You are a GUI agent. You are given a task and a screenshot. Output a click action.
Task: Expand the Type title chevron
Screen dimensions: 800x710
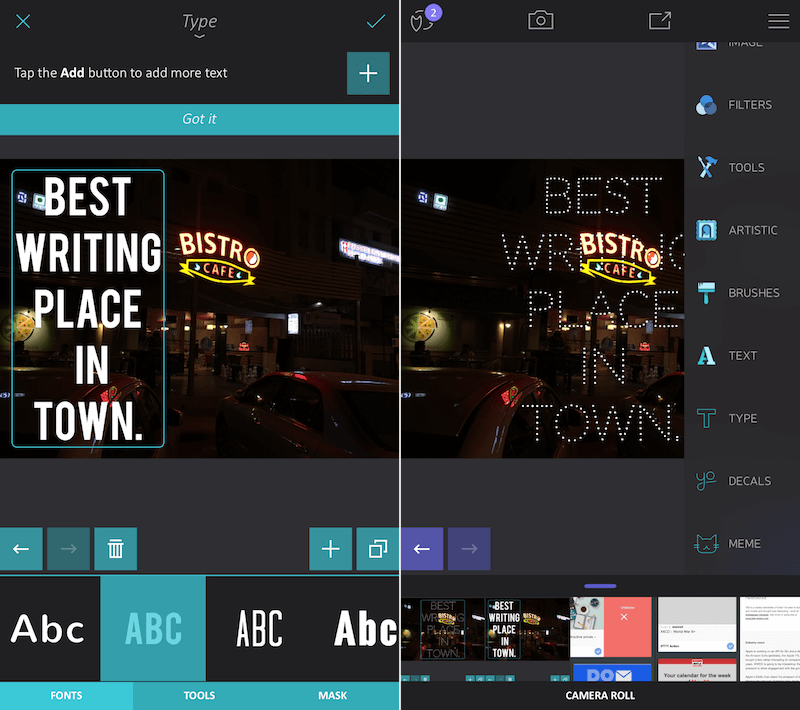click(x=200, y=36)
